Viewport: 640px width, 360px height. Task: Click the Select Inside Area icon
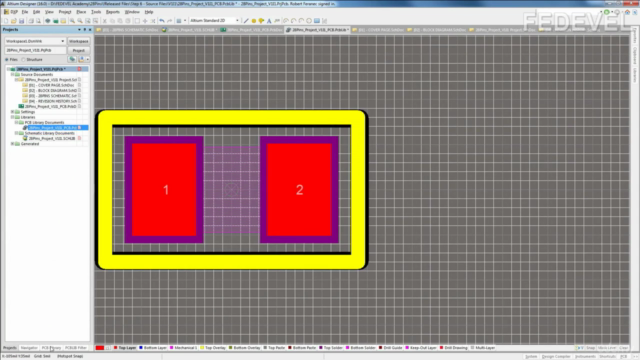tap(137, 21)
